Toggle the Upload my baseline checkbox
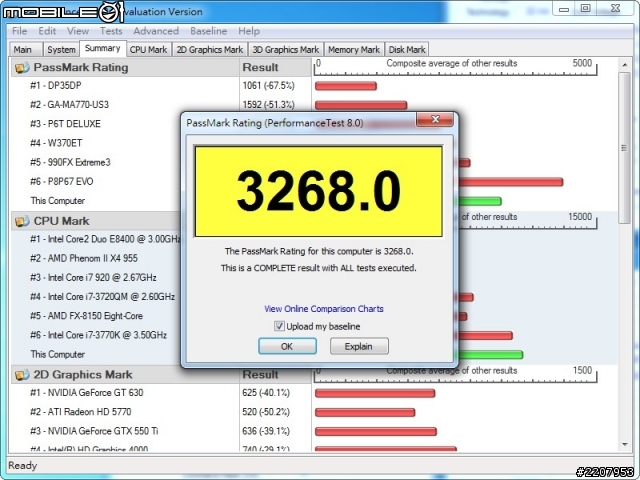The width and height of the screenshot is (640, 480). point(279,326)
